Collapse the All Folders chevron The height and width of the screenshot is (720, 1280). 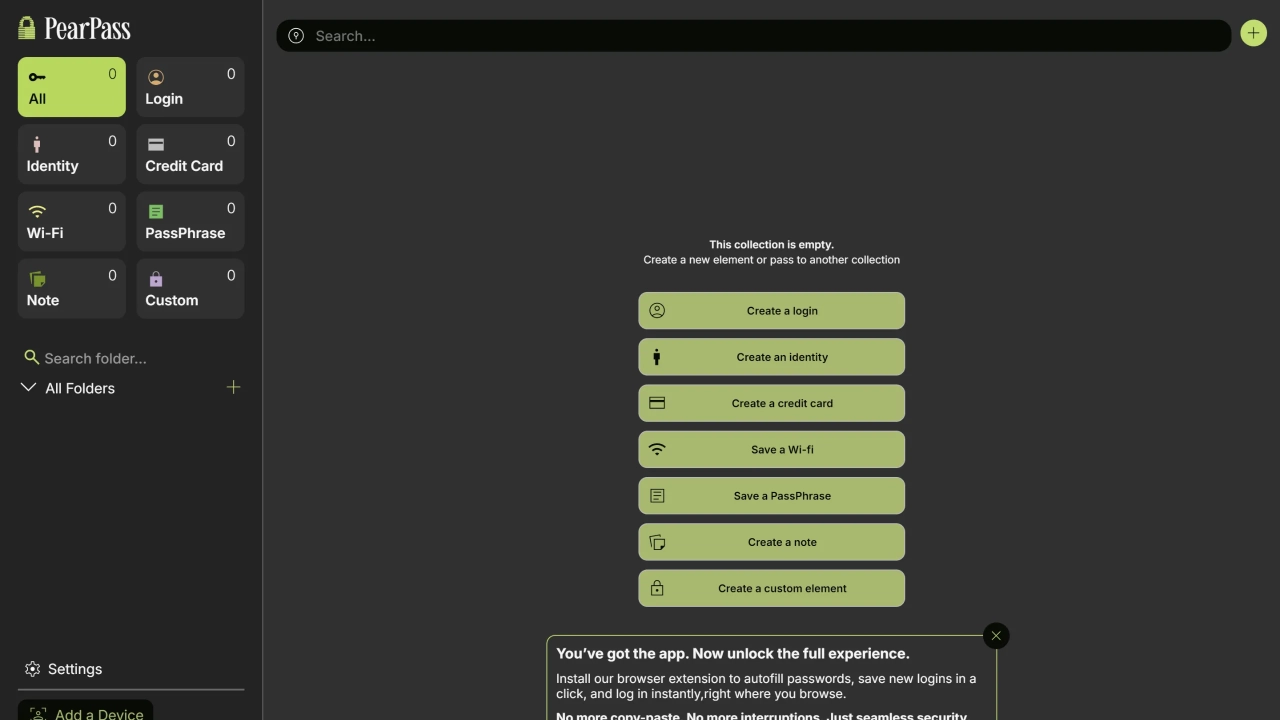coord(28,387)
